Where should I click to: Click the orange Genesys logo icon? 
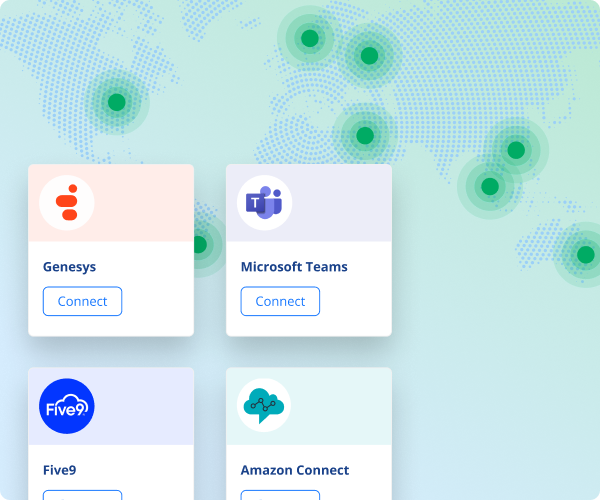[67, 203]
